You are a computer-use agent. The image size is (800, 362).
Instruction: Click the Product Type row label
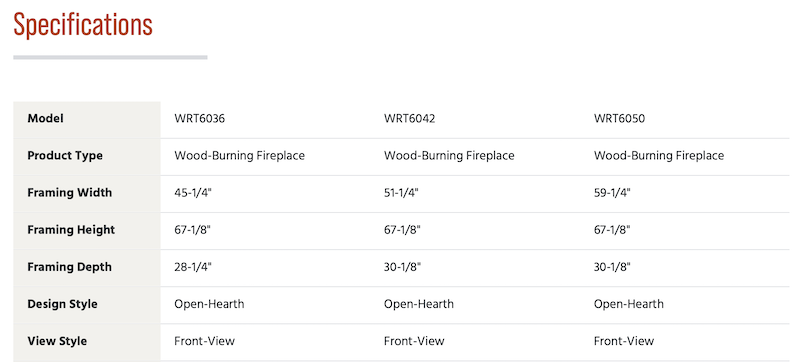pos(65,156)
